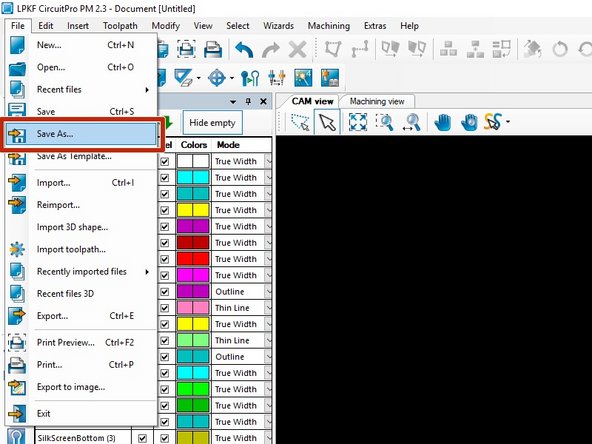Choose the arrow pointer selection tool
Viewport: 592px width, 444px height.
[327, 122]
